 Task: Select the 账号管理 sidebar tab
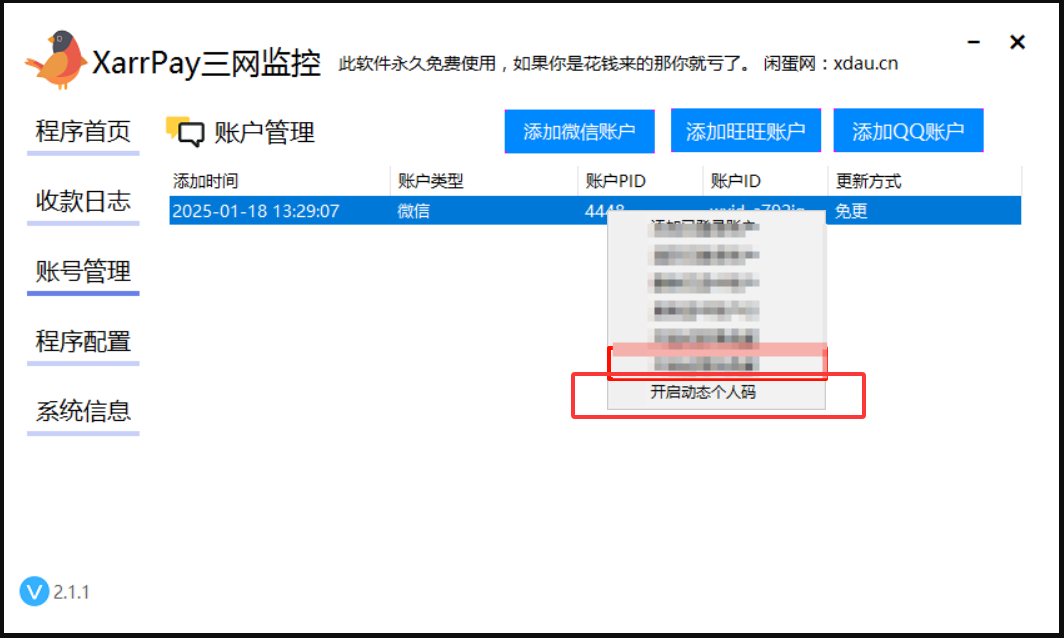83,271
